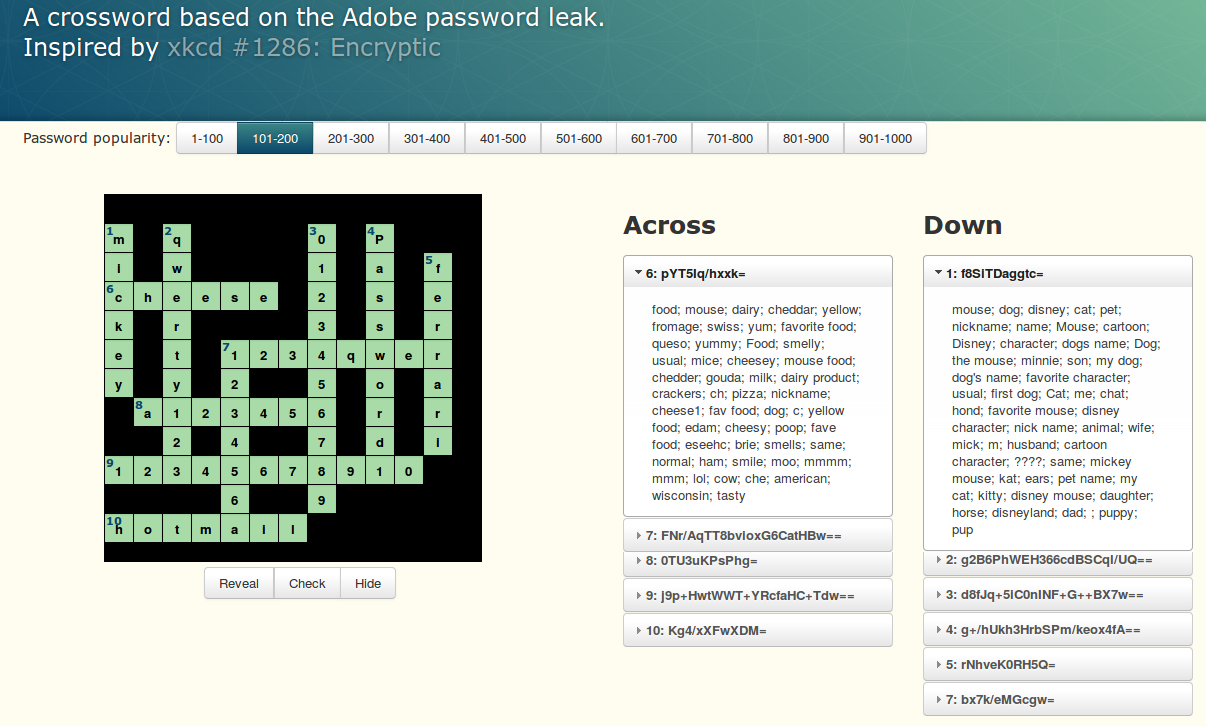Click the xkcd #1286: Encryptic link
Image resolution: width=1206 pixels, height=726 pixels.
304,47
